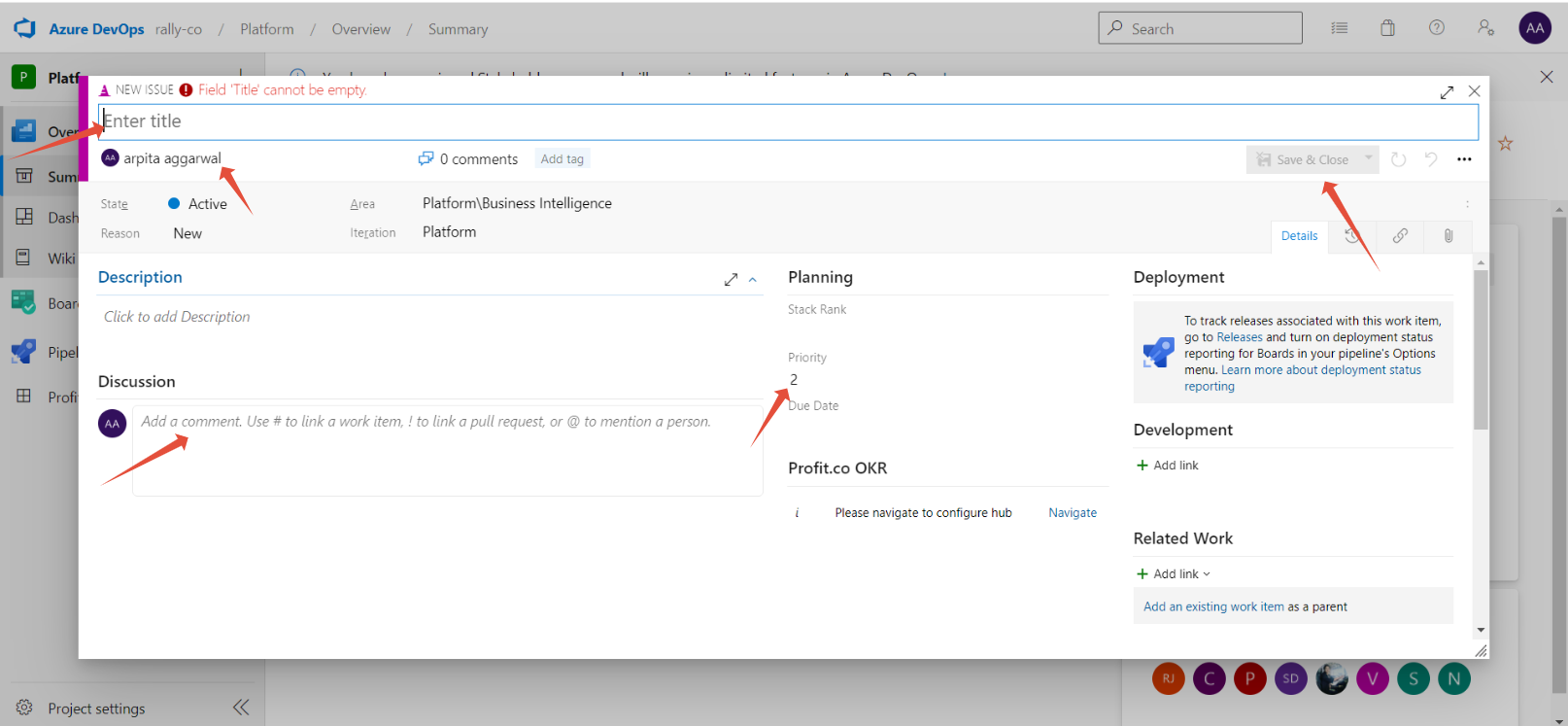
Task: Open the Pipelines sidebar icon
Action: pyautogui.click(x=23, y=351)
